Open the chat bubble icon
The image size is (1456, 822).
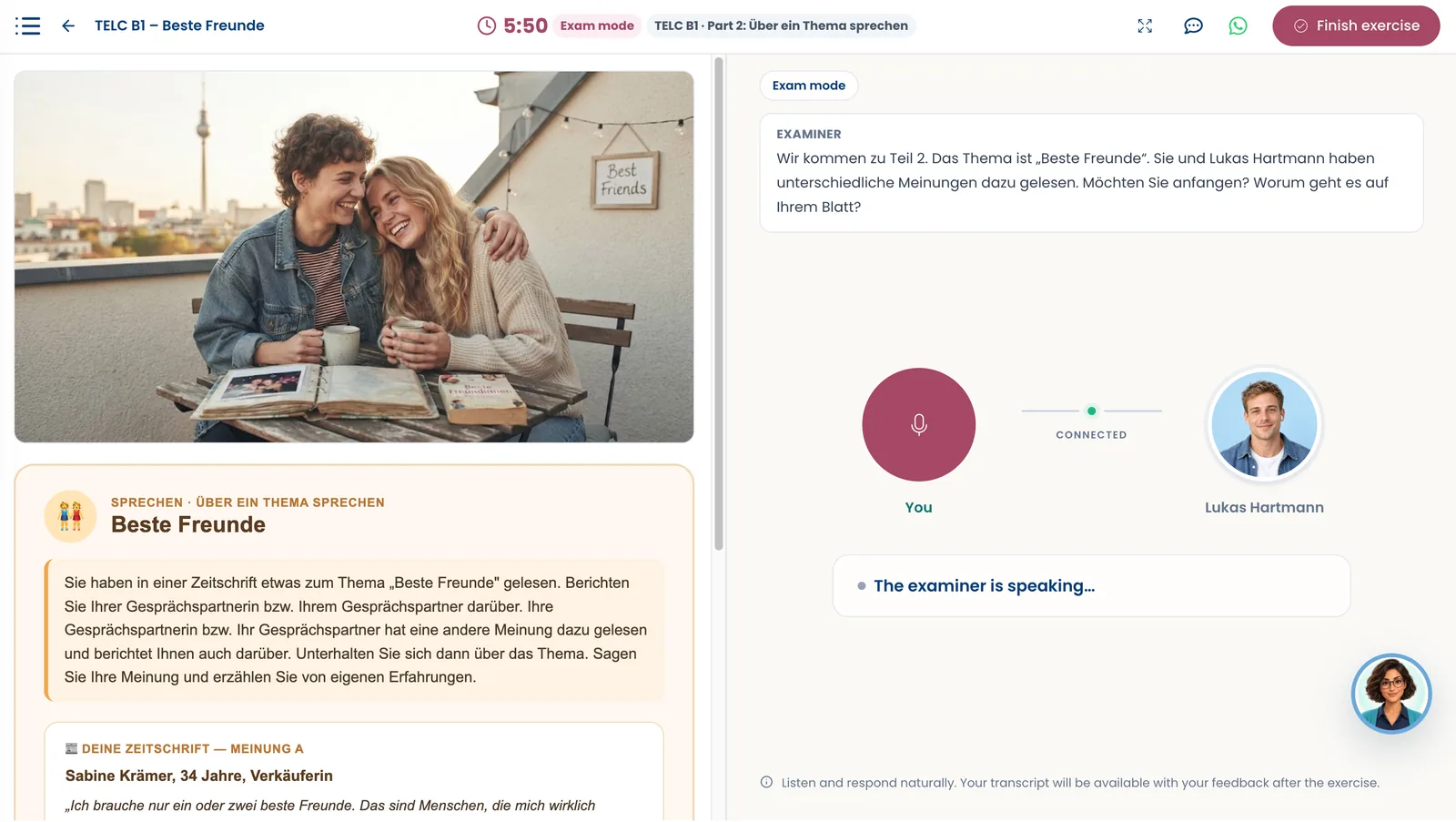1193,25
